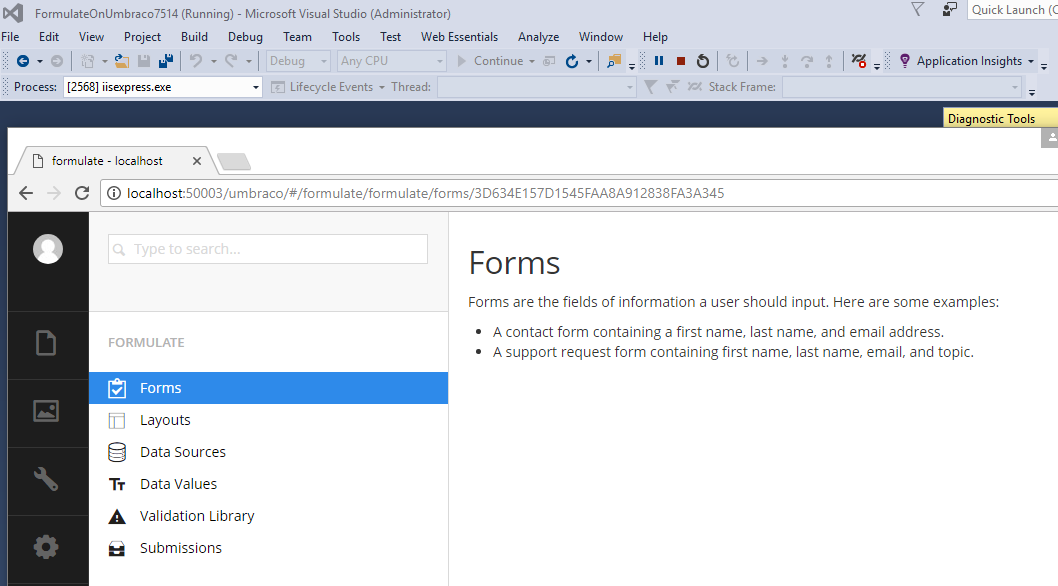Open the Build menu

[x=194, y=37]
